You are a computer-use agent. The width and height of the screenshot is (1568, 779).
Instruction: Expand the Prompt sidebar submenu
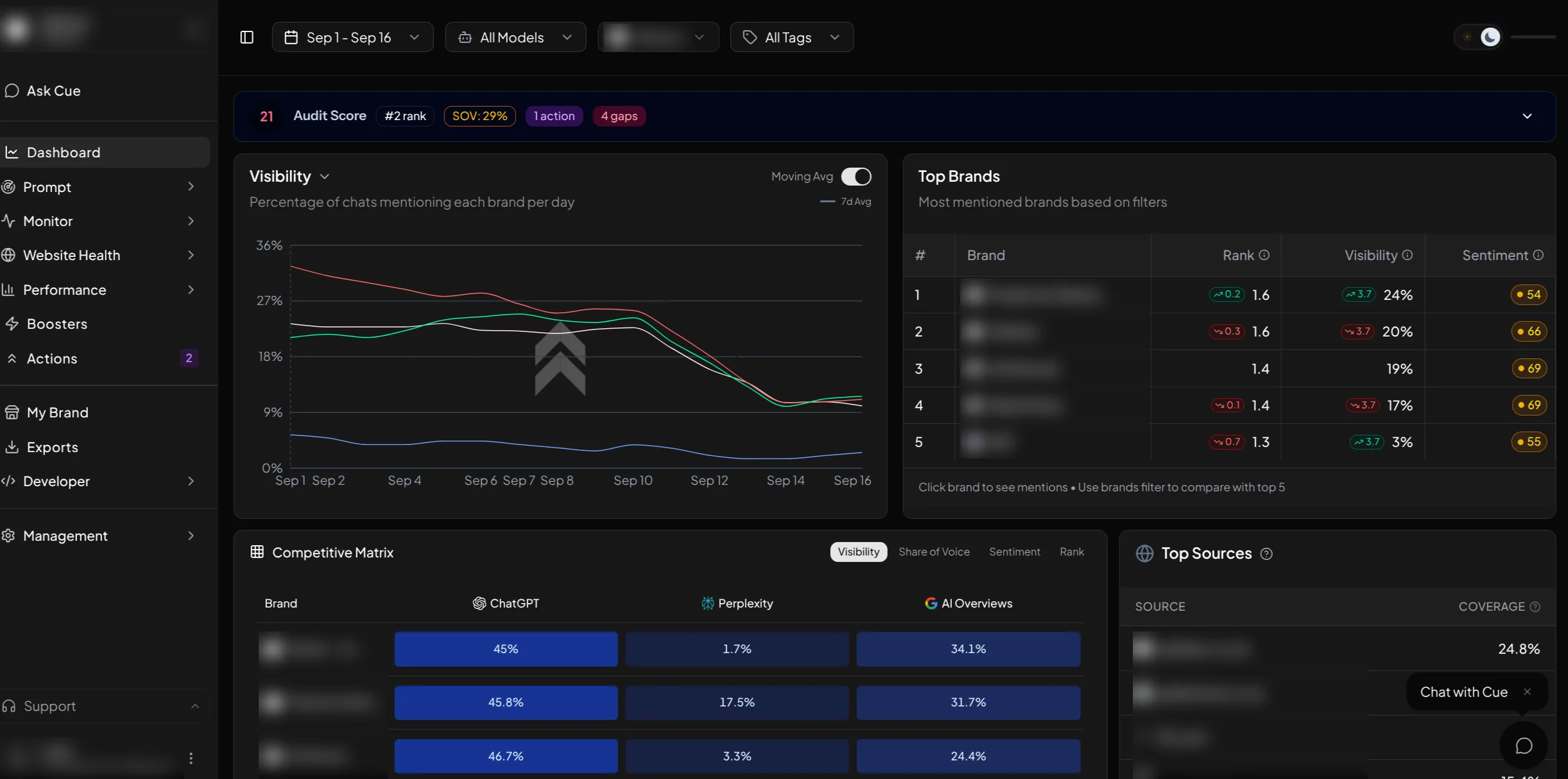tap(191, 187)
